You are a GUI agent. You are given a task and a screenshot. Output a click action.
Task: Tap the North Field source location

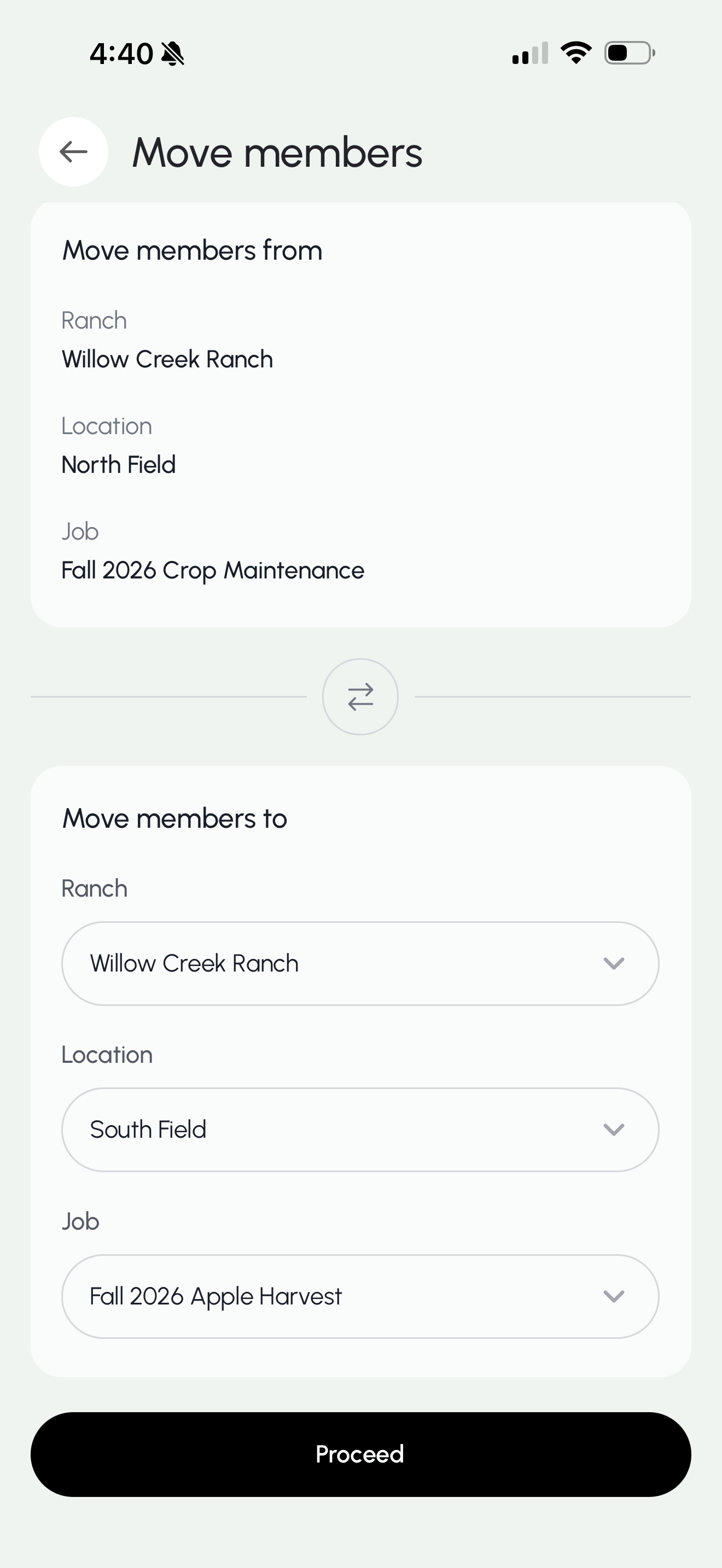click(x=119, y=464)
